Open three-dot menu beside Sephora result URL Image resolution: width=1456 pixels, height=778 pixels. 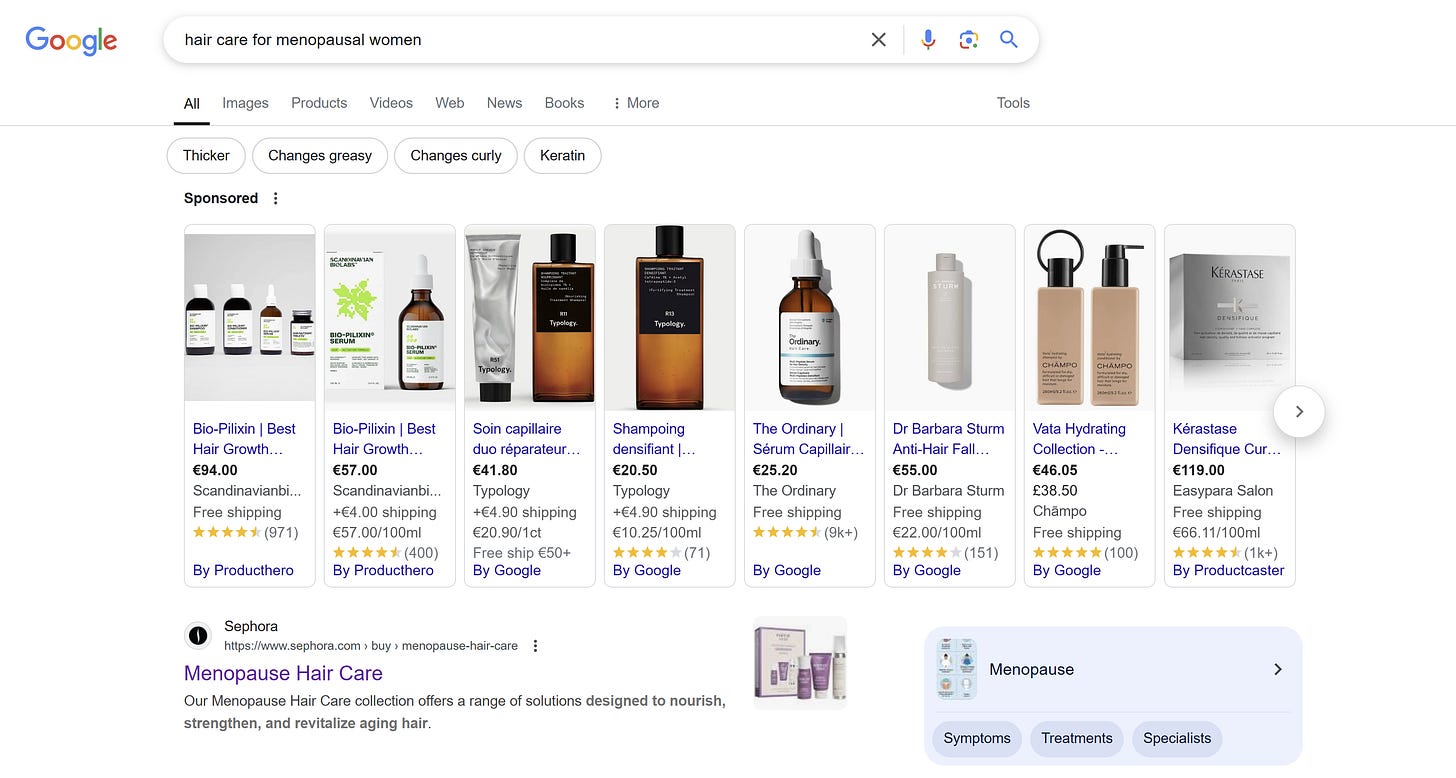click(x=535, y=646)
